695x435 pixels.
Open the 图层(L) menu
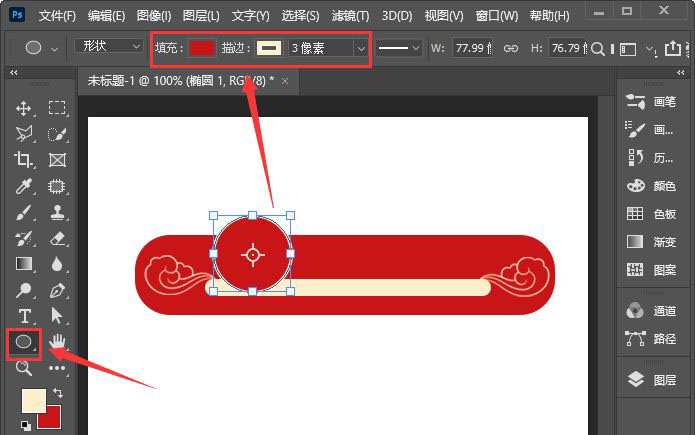tap(201, 16)
